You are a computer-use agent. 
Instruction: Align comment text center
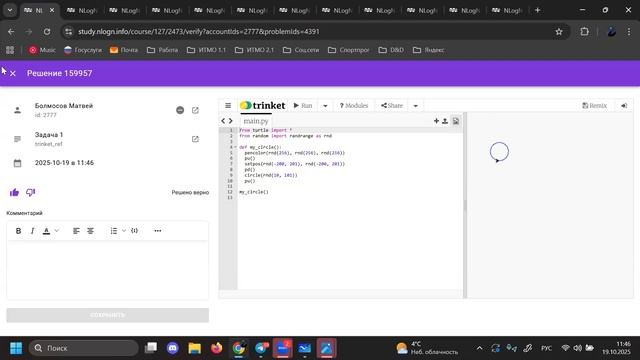pos(91,231)
